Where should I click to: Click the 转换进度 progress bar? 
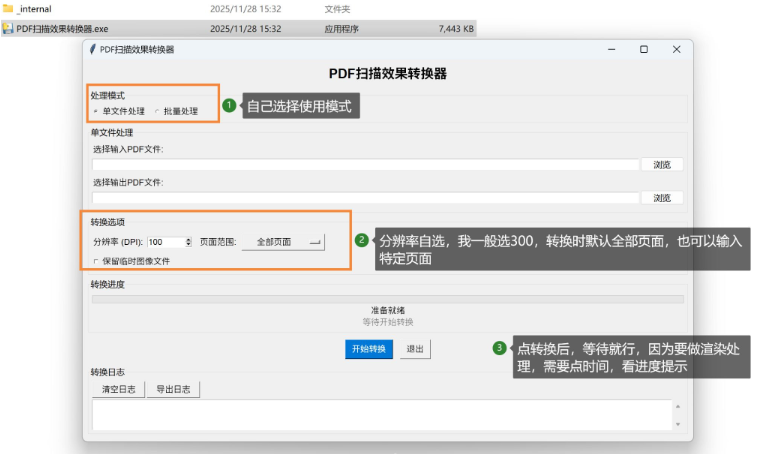(x=388, y=299)
